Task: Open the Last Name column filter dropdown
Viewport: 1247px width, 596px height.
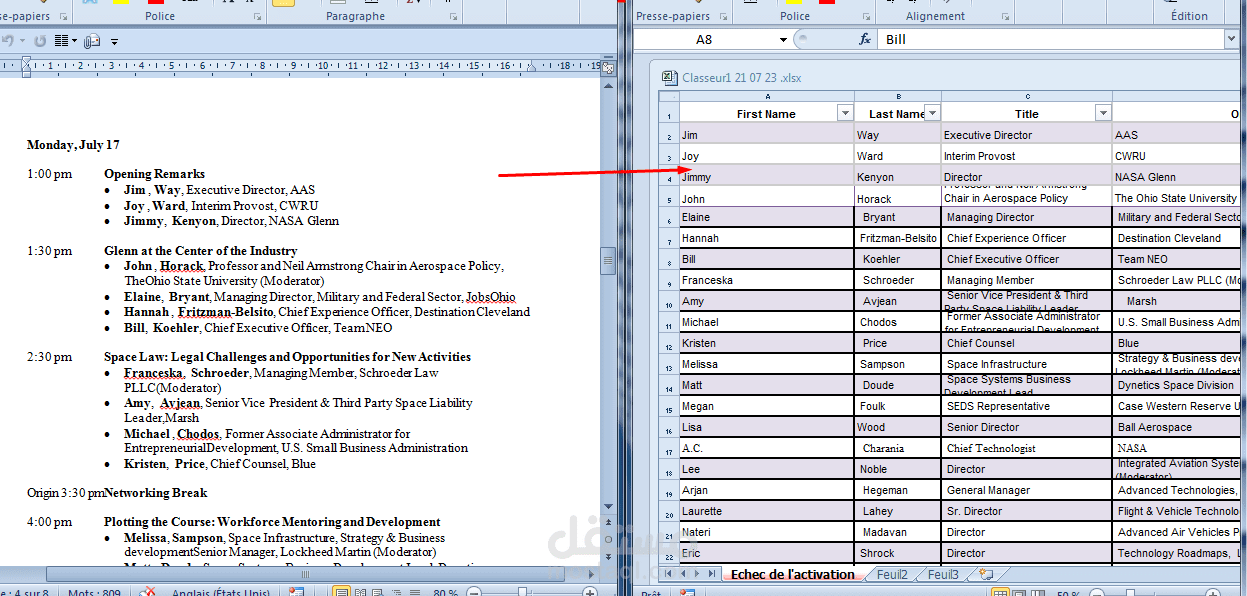Action: tap(932, 113)
